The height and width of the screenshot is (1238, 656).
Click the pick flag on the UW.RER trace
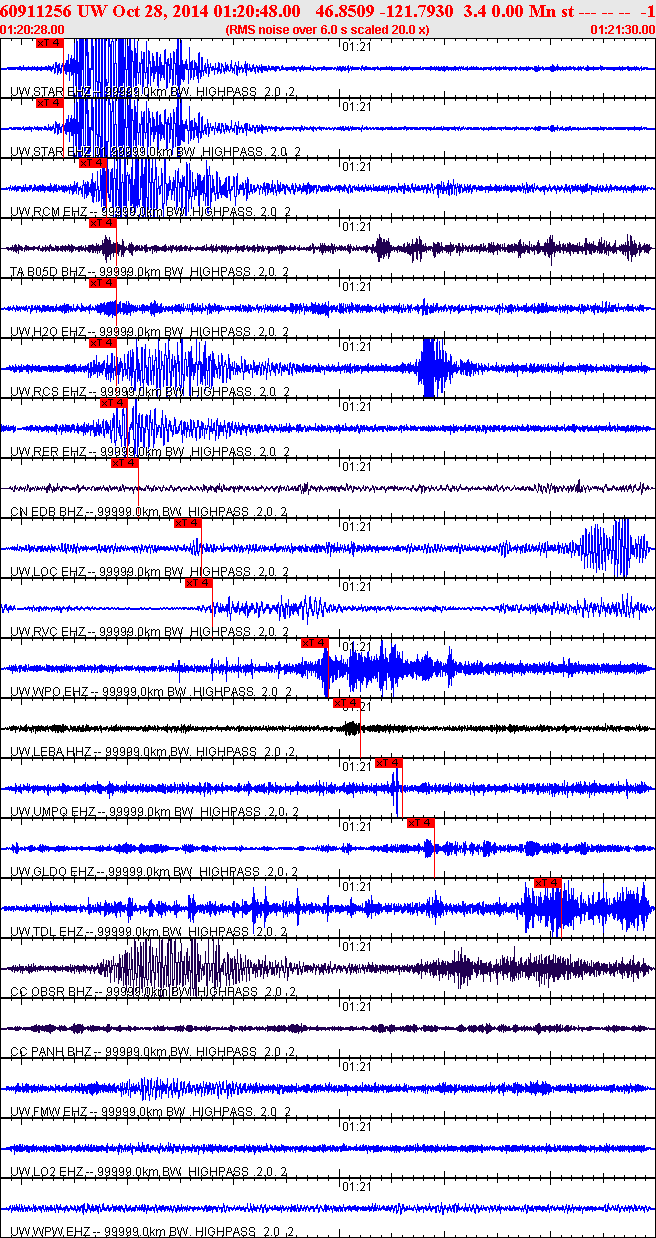click(x=114, y=403)
